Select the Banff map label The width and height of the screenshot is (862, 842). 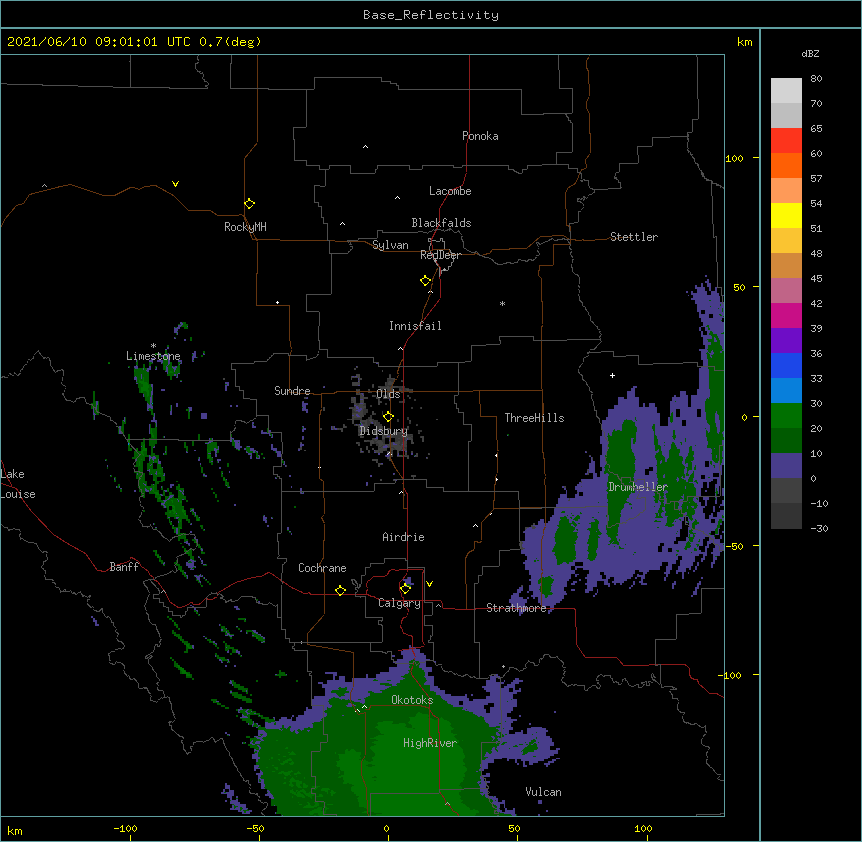[x=124, y=567]
